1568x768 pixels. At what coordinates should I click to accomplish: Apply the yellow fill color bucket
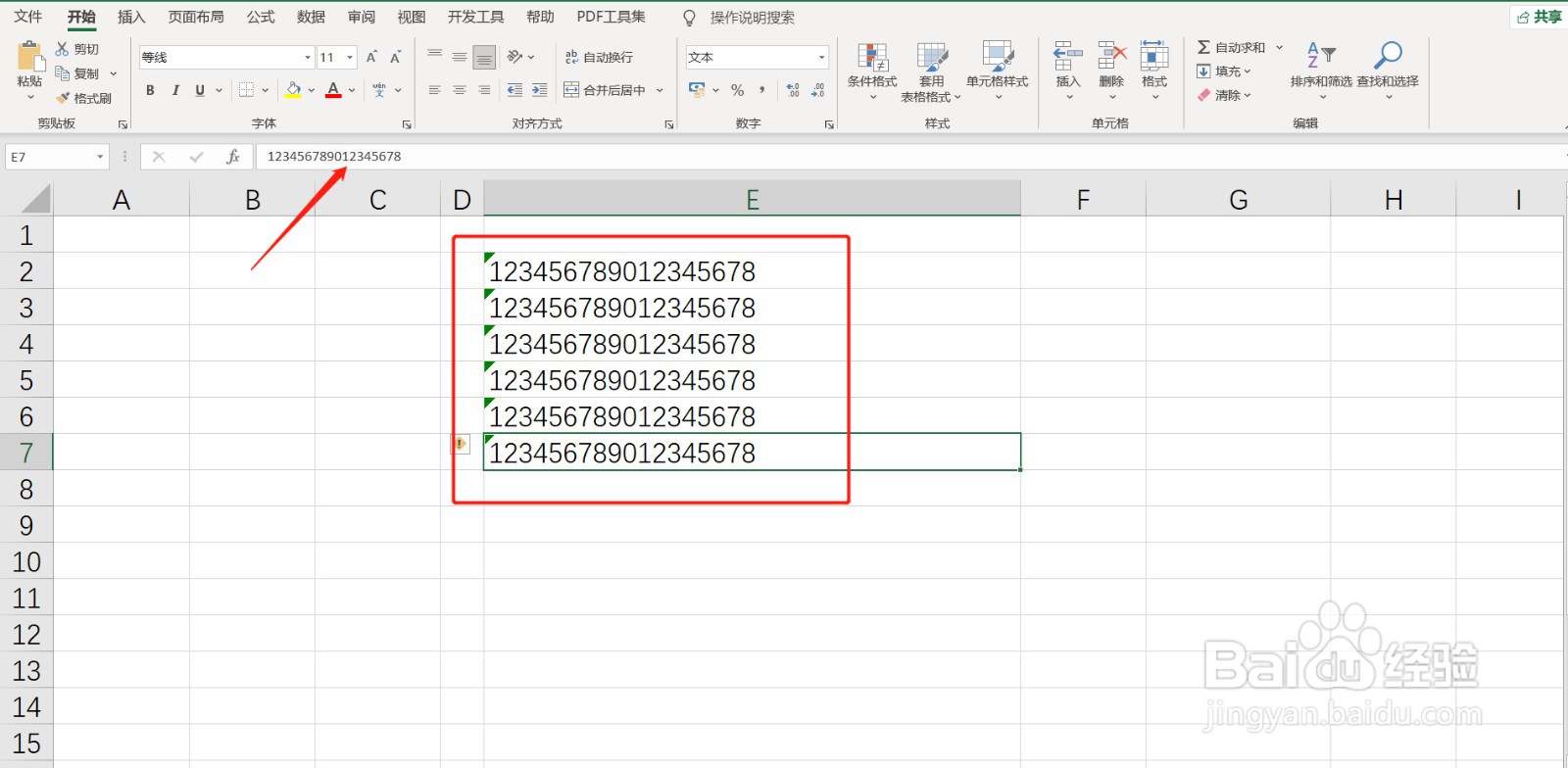[293, 90]
